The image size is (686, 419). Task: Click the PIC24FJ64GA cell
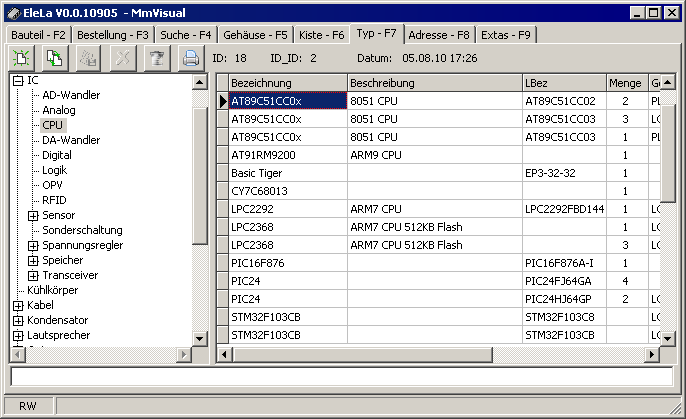tap(564, 281)
